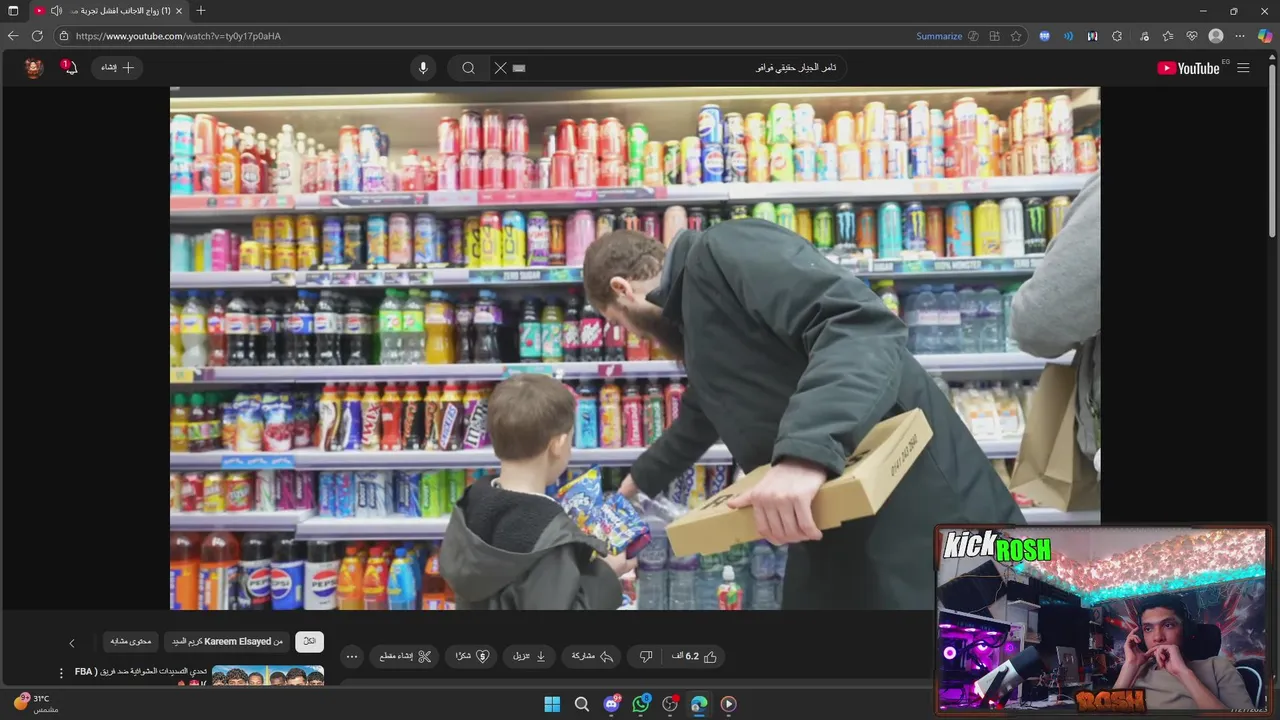1280x720 pixels.
Task: Open Edge Settings and more menu
Action: (1241, 36)
